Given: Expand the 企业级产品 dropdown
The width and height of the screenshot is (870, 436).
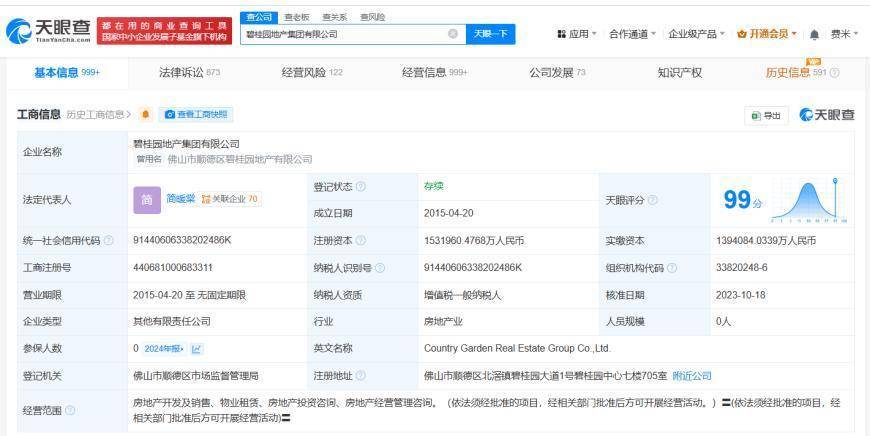Looking at the screenshot, I should pyautogui.click(x=696, y=34).
